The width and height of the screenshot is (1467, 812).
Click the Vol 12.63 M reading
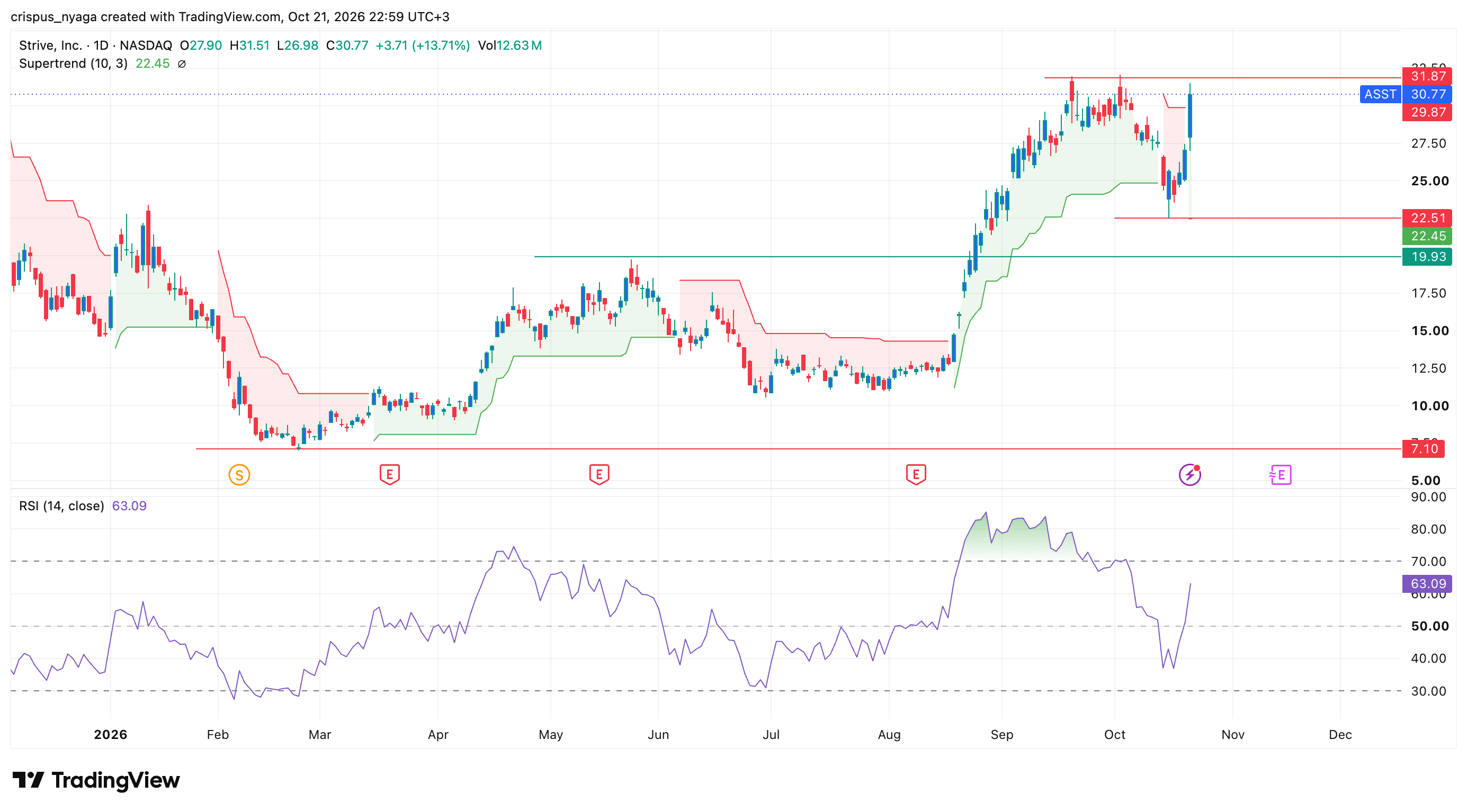click(x=509, y=46)
